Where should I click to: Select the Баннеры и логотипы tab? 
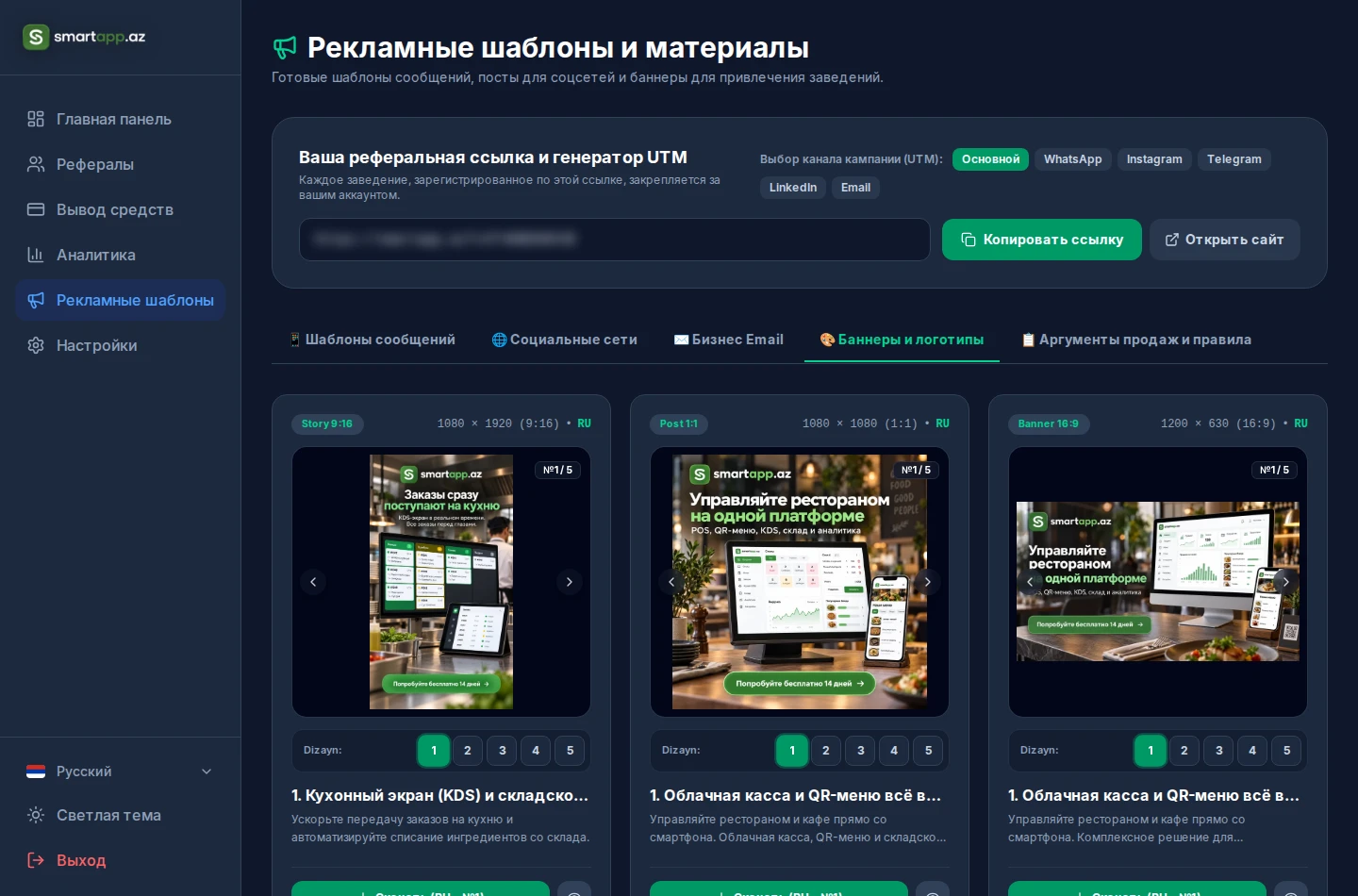click(x=902, y=340)
